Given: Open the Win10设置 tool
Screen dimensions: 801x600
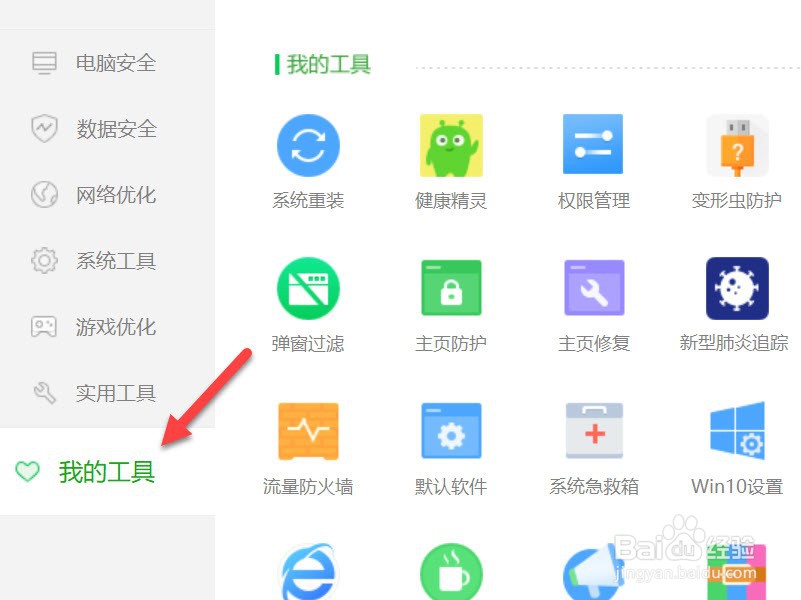Looking at the screenshot, I should click(736, 432).
